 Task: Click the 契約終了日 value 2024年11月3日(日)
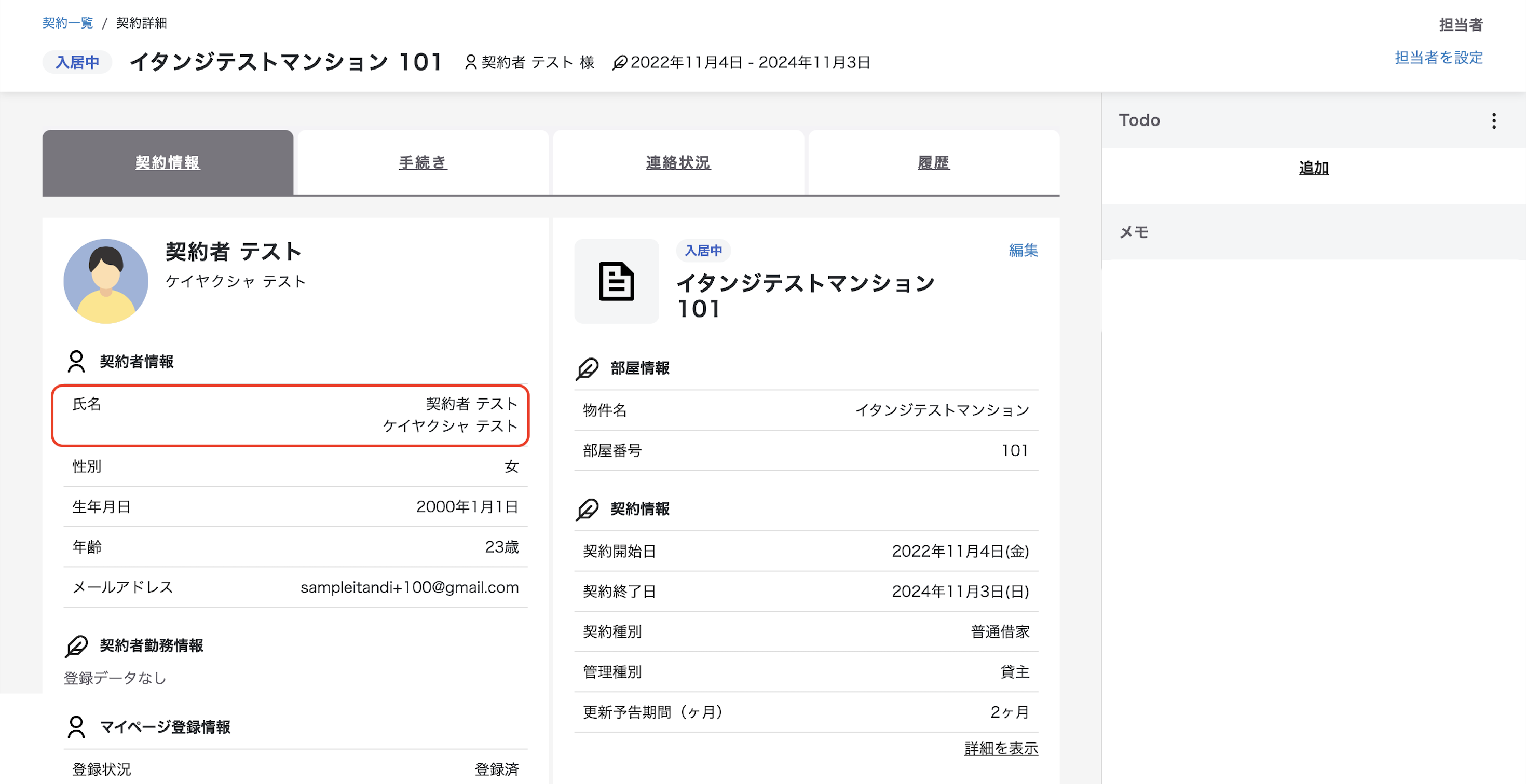[x=960, y=592]
